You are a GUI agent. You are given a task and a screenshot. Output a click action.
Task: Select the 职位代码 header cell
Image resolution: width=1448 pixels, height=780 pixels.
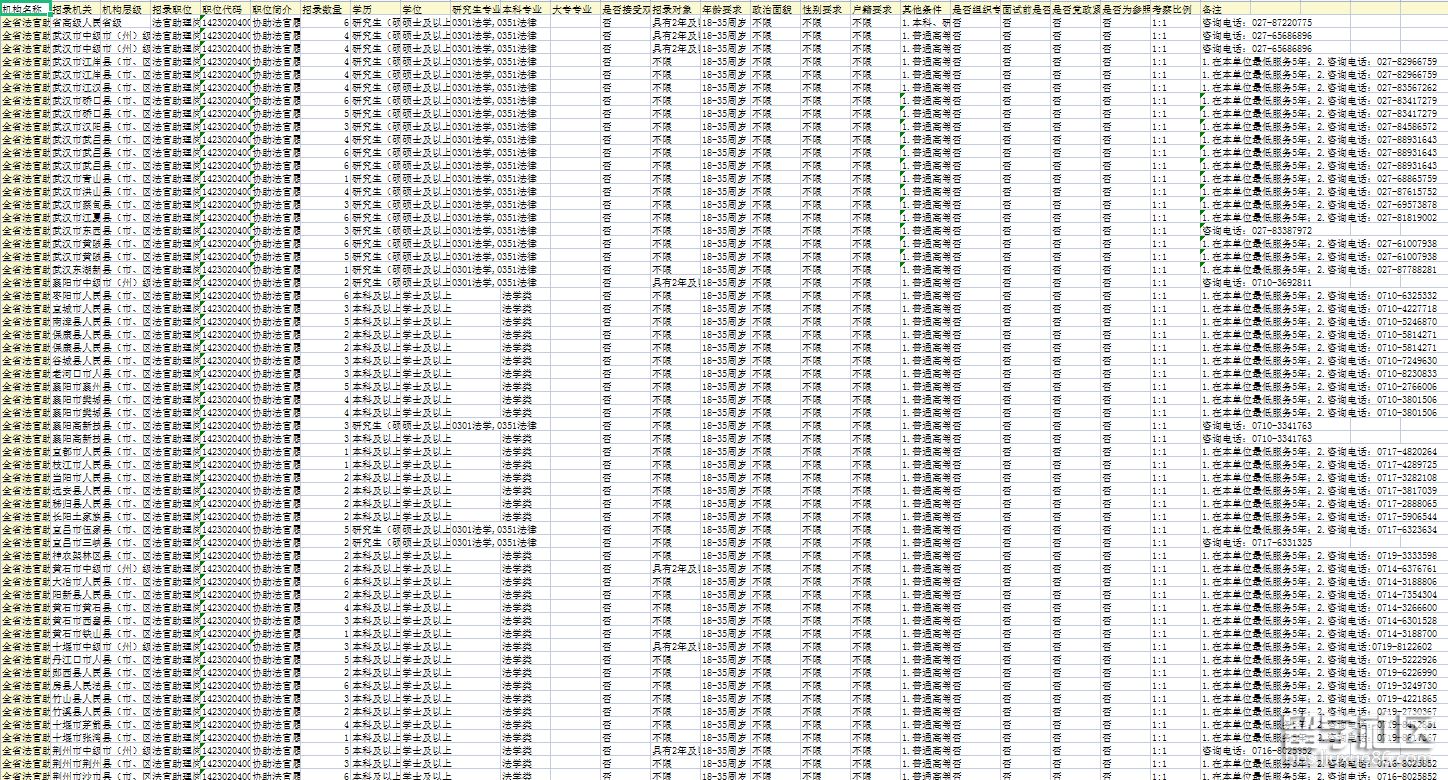coord(225,8)
